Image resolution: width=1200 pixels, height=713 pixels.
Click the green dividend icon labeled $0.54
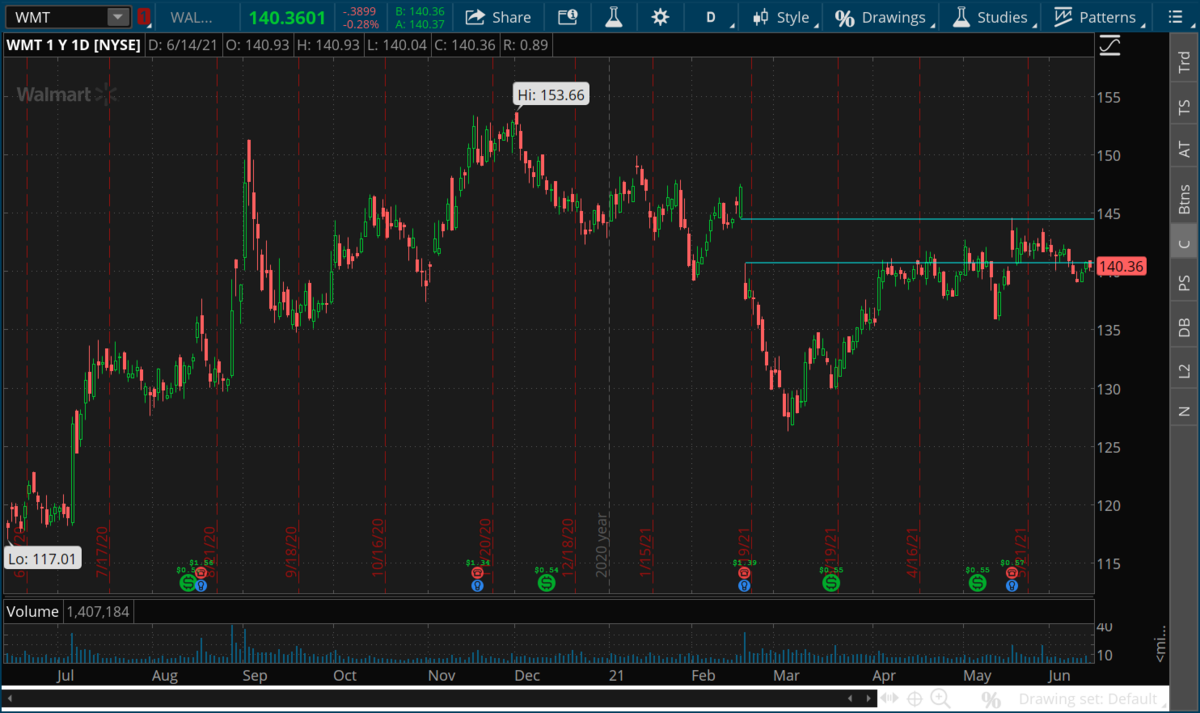pyautogui.click(x=547, y=582)
